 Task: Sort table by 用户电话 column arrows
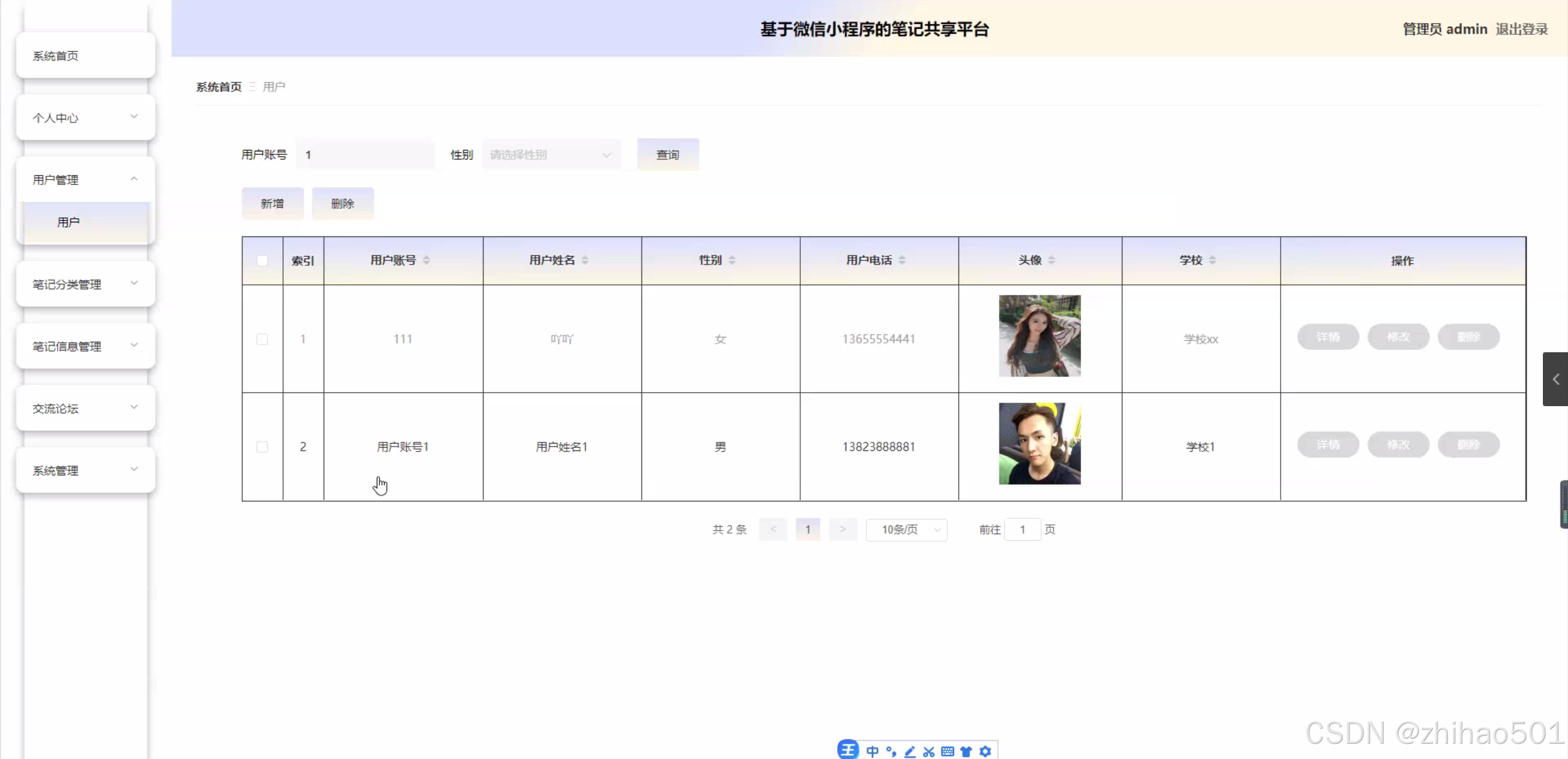tap(902, 260)
